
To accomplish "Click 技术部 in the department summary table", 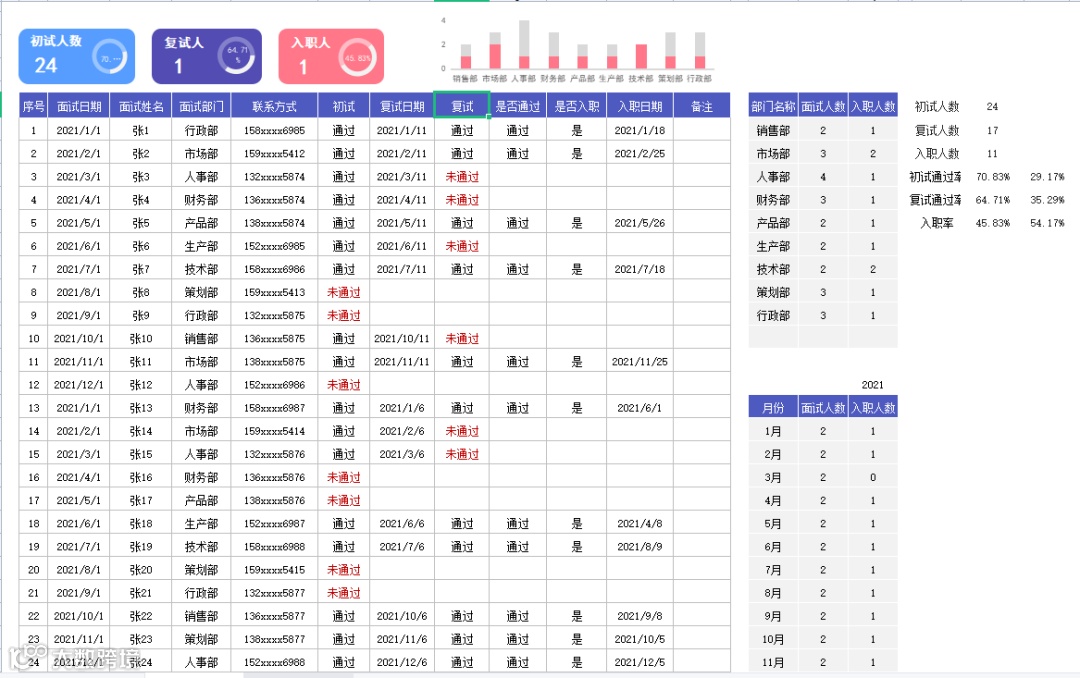I will click(x=773, y=269).
